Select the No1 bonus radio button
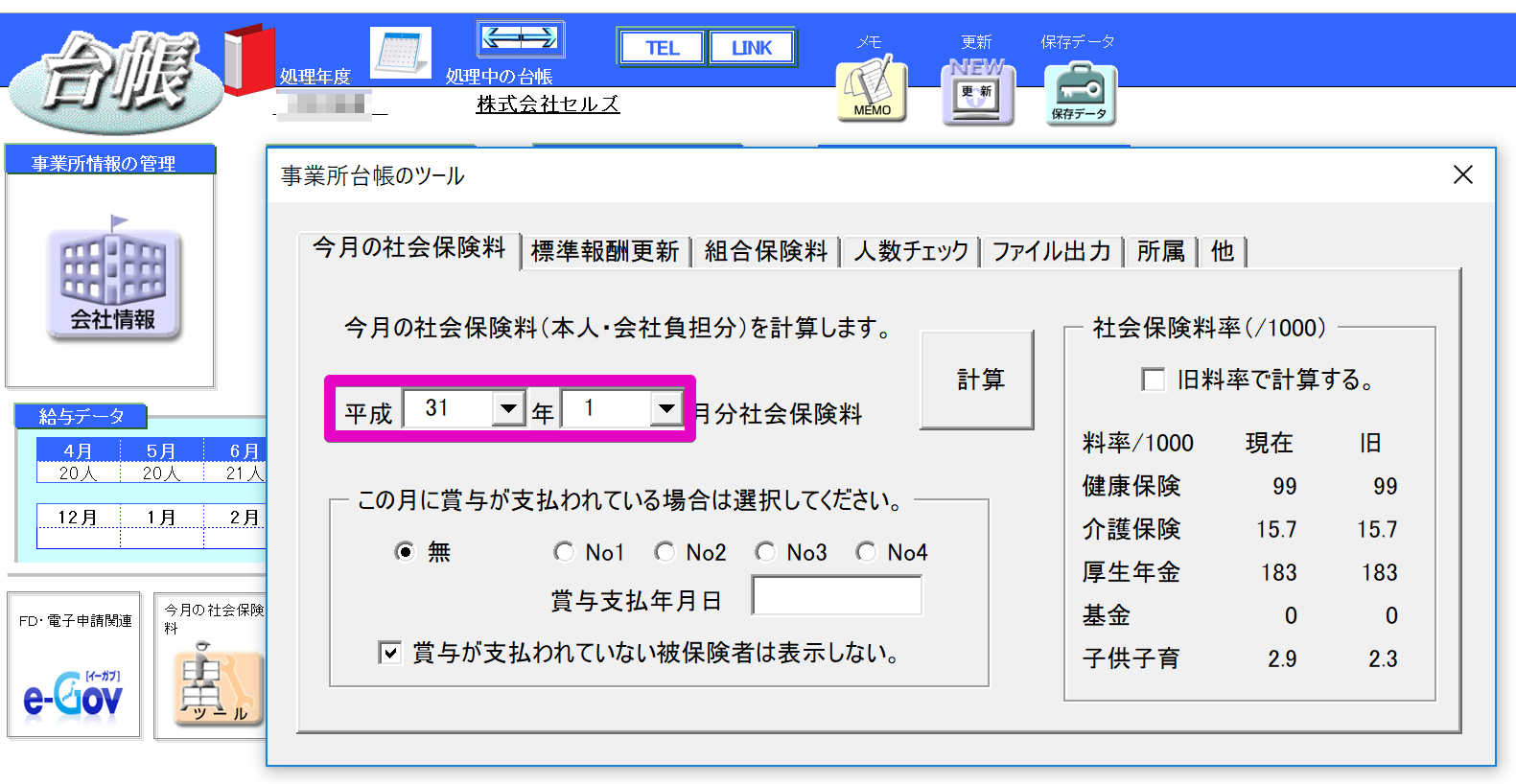This screenshot has height=784, width=1516. click(564, 552)
